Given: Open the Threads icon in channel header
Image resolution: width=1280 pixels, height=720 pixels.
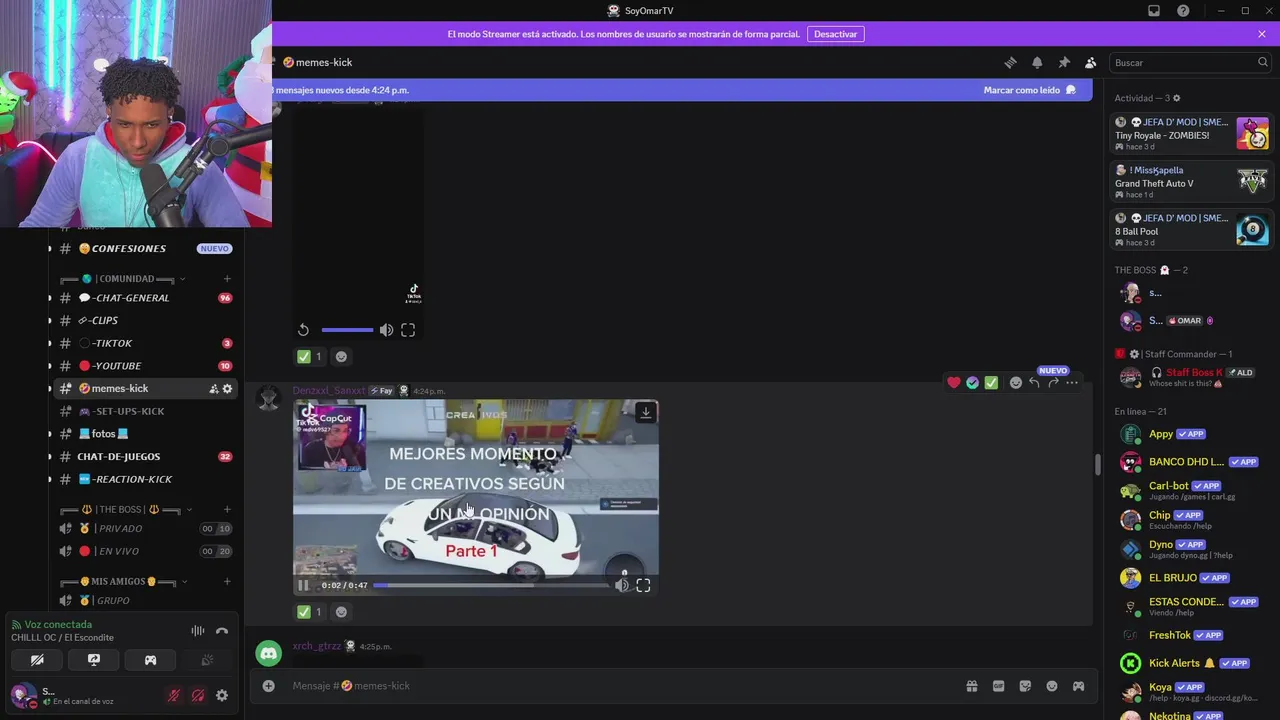Looking at the screenshot, I should tap(1010, 62).
